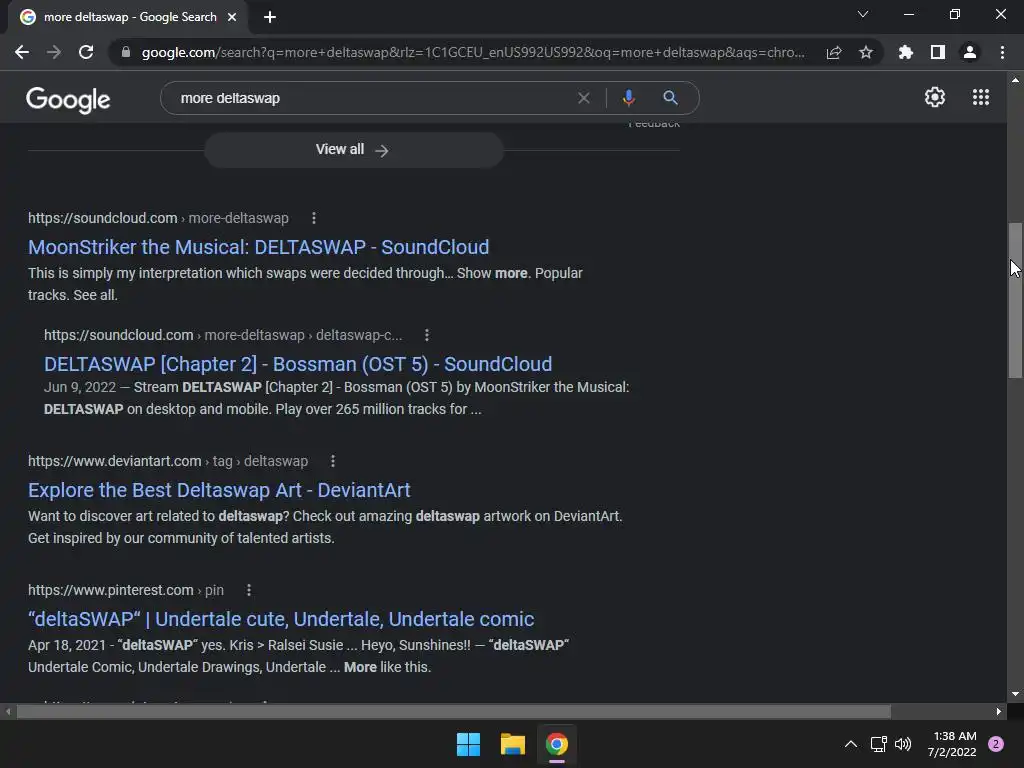Click the browser forward arrow

(54, 52)
